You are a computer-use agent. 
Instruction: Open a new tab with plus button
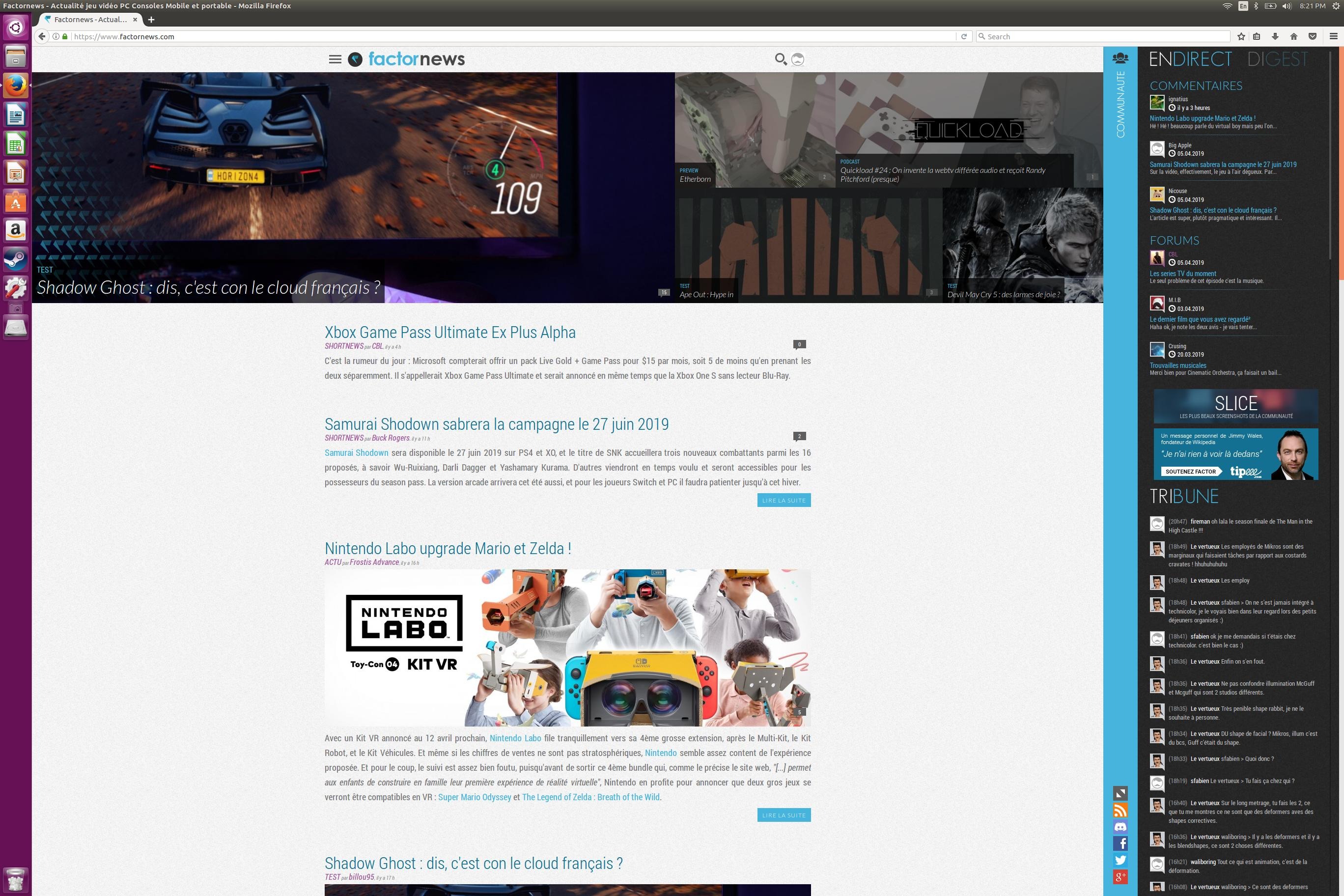[x=151, y=20]
